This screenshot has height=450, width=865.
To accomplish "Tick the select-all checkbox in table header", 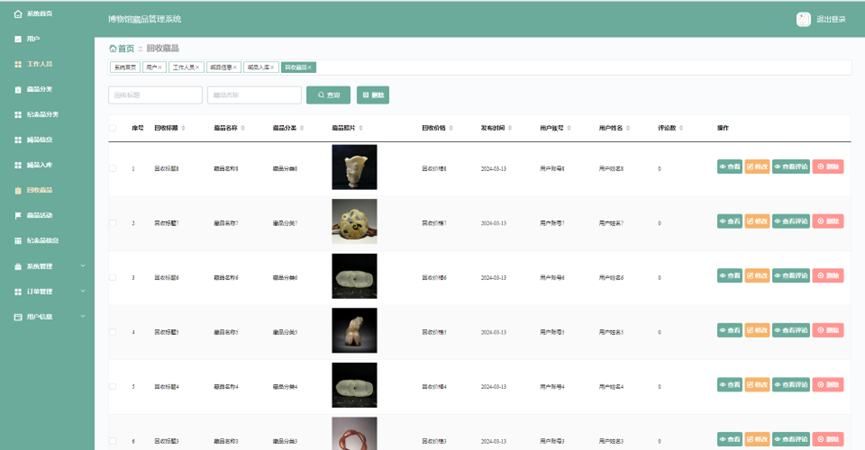I will pos(113,128).
